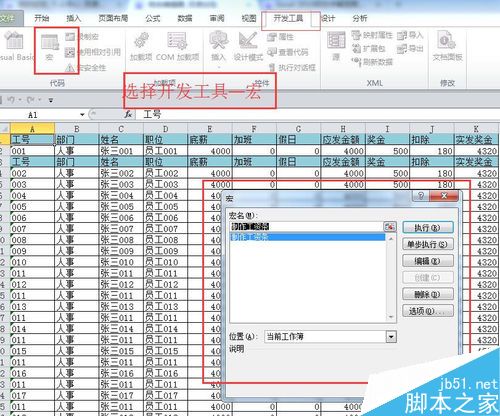Switch to the Design (设计) tab

point(327,18)
